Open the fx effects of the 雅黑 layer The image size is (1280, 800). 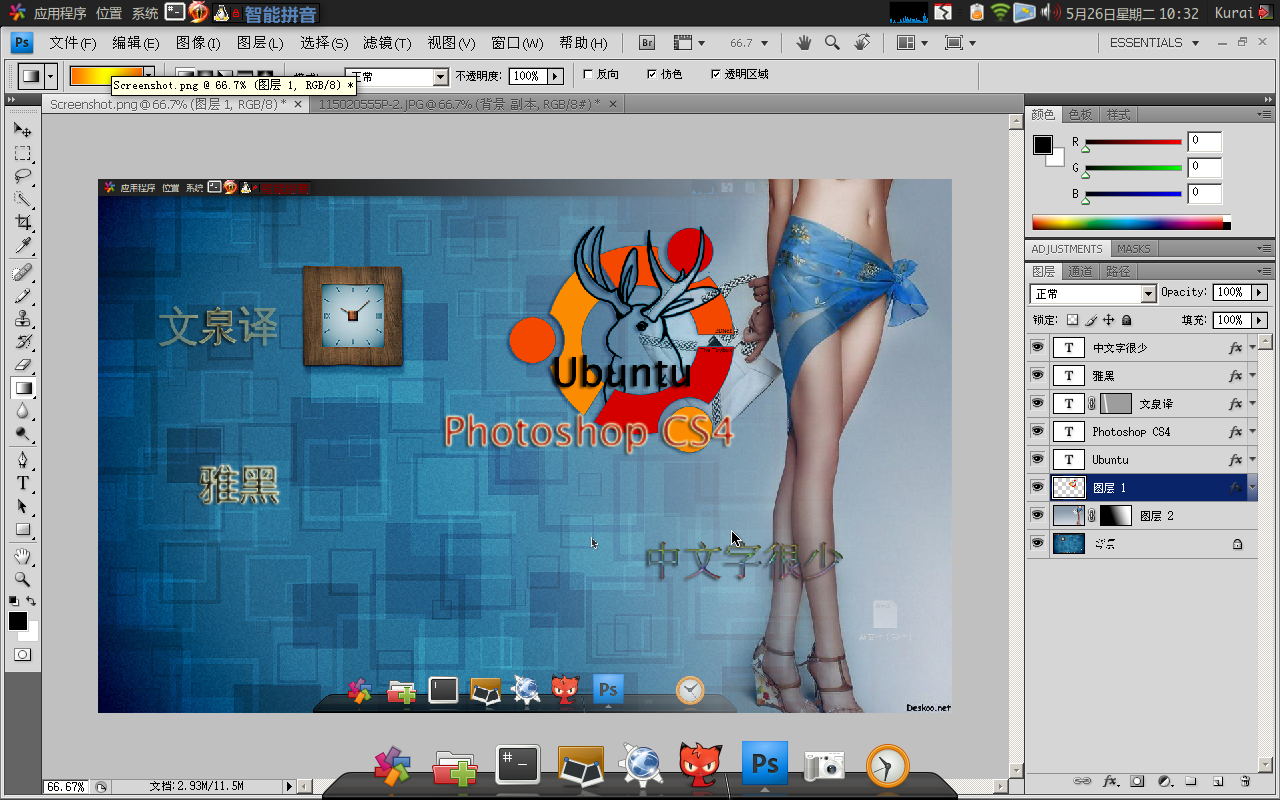[1236, 376]
